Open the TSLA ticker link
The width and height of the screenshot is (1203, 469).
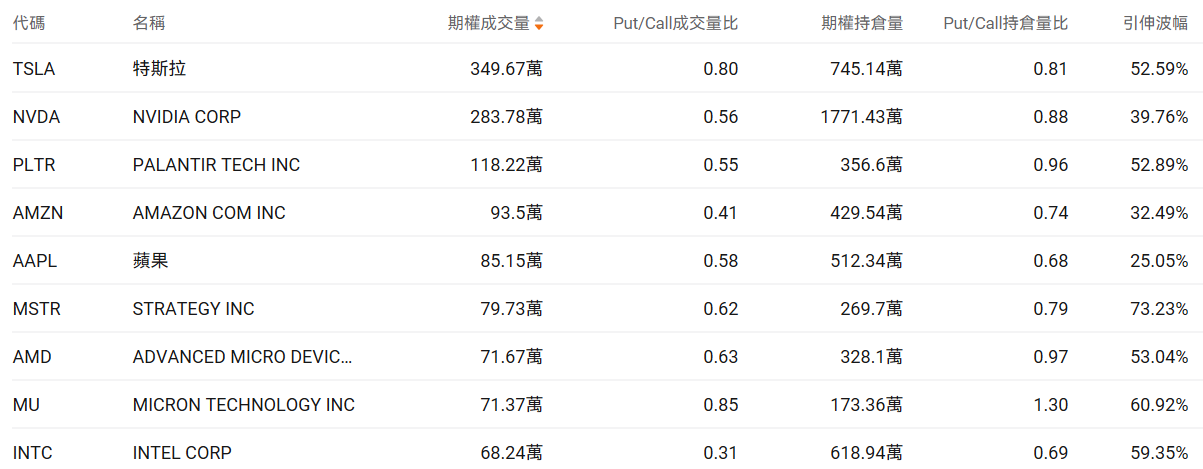34,69
